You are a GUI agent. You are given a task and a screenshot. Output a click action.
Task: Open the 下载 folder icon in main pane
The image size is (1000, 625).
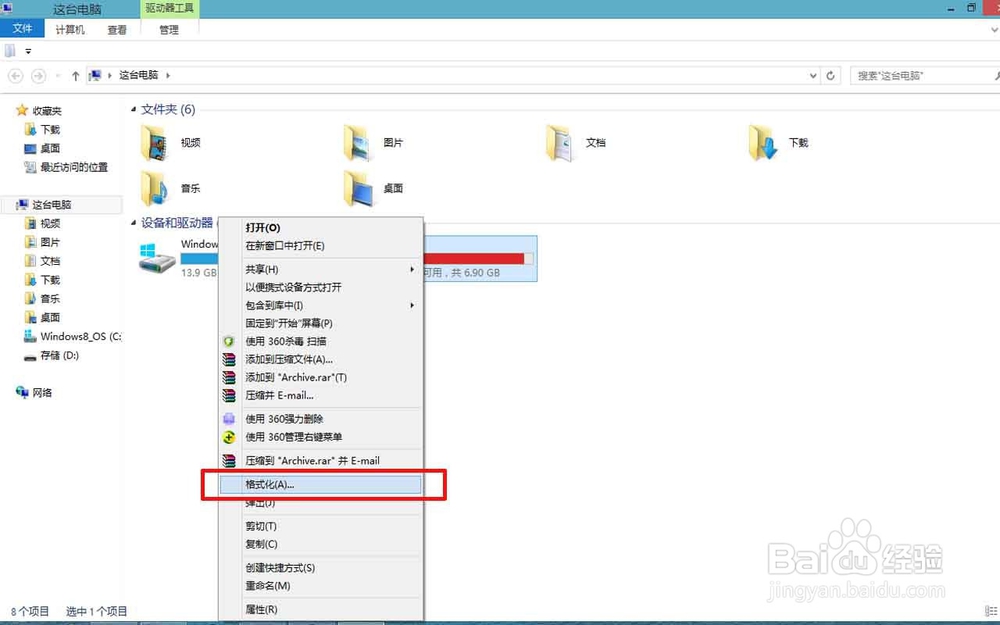(x=763, y=143)
